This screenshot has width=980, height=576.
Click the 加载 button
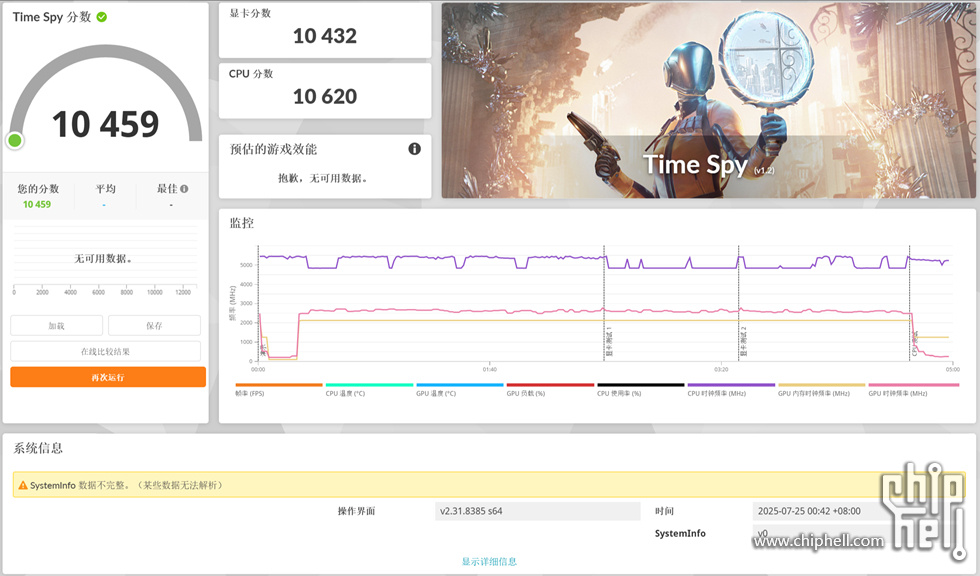[56, 325]
